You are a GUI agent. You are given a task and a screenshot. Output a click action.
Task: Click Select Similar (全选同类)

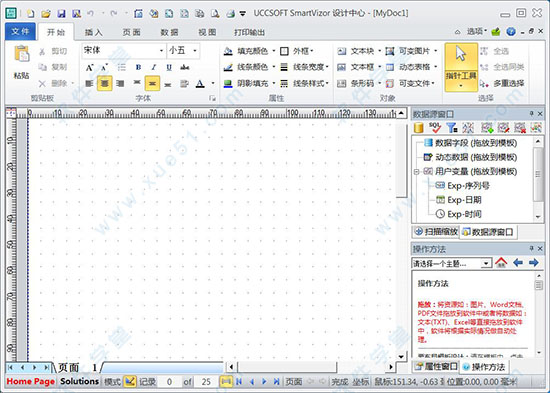click(502, 67)
